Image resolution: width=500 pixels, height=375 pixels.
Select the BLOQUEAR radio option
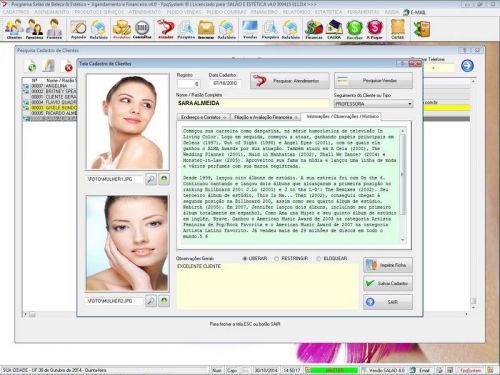pyautogui.click(x=319, y=258)
